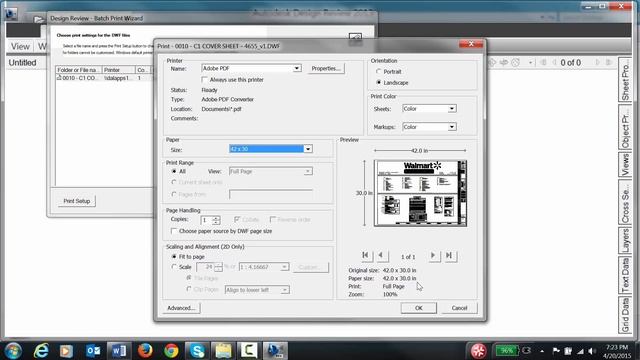The height and width of the screenshot is (360, 640).
Task: Select the All print range option
Action: click(x=174, y=171)
